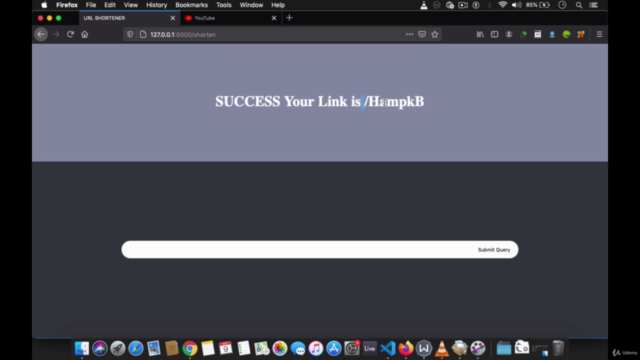Open page actions three-dot menu
Viewport: 640px width, 360px height.
click(x=409, y=34)
